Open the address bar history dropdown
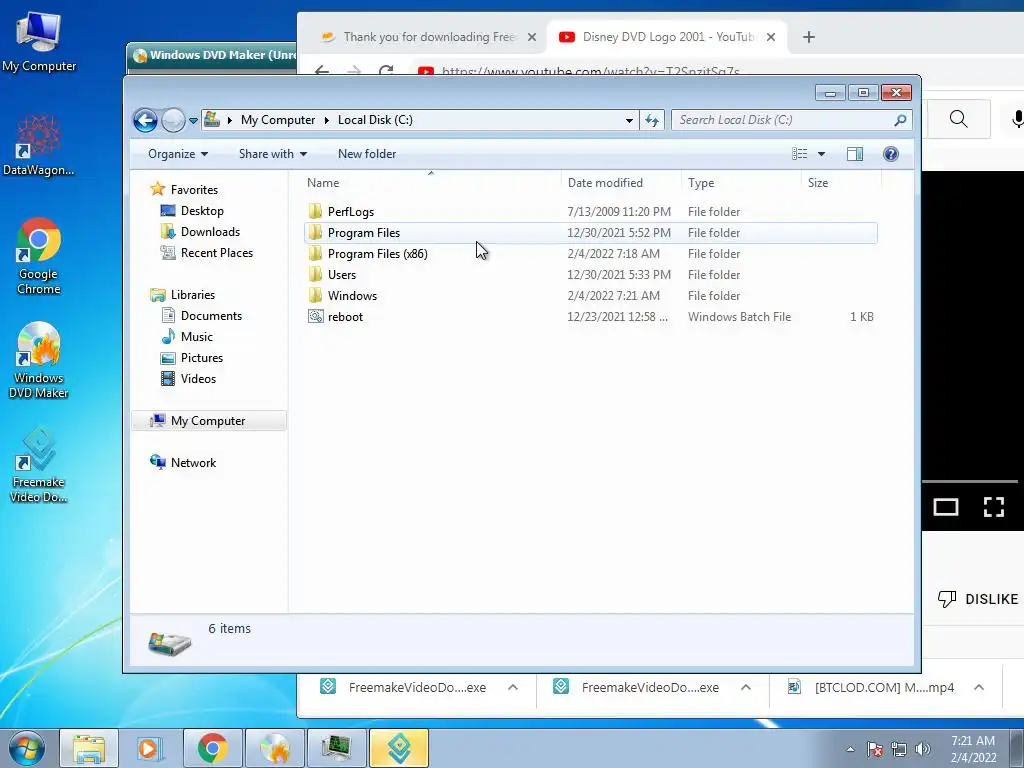 tap(629, 120)
